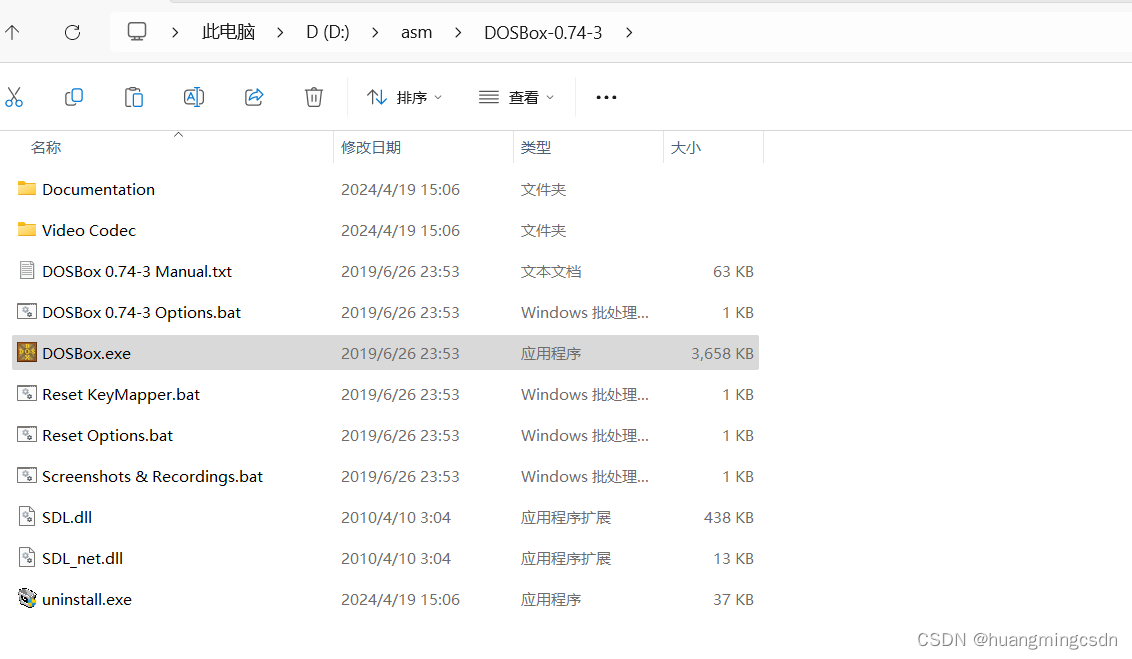Click the 438 KB size of SDL.dll

728,518
